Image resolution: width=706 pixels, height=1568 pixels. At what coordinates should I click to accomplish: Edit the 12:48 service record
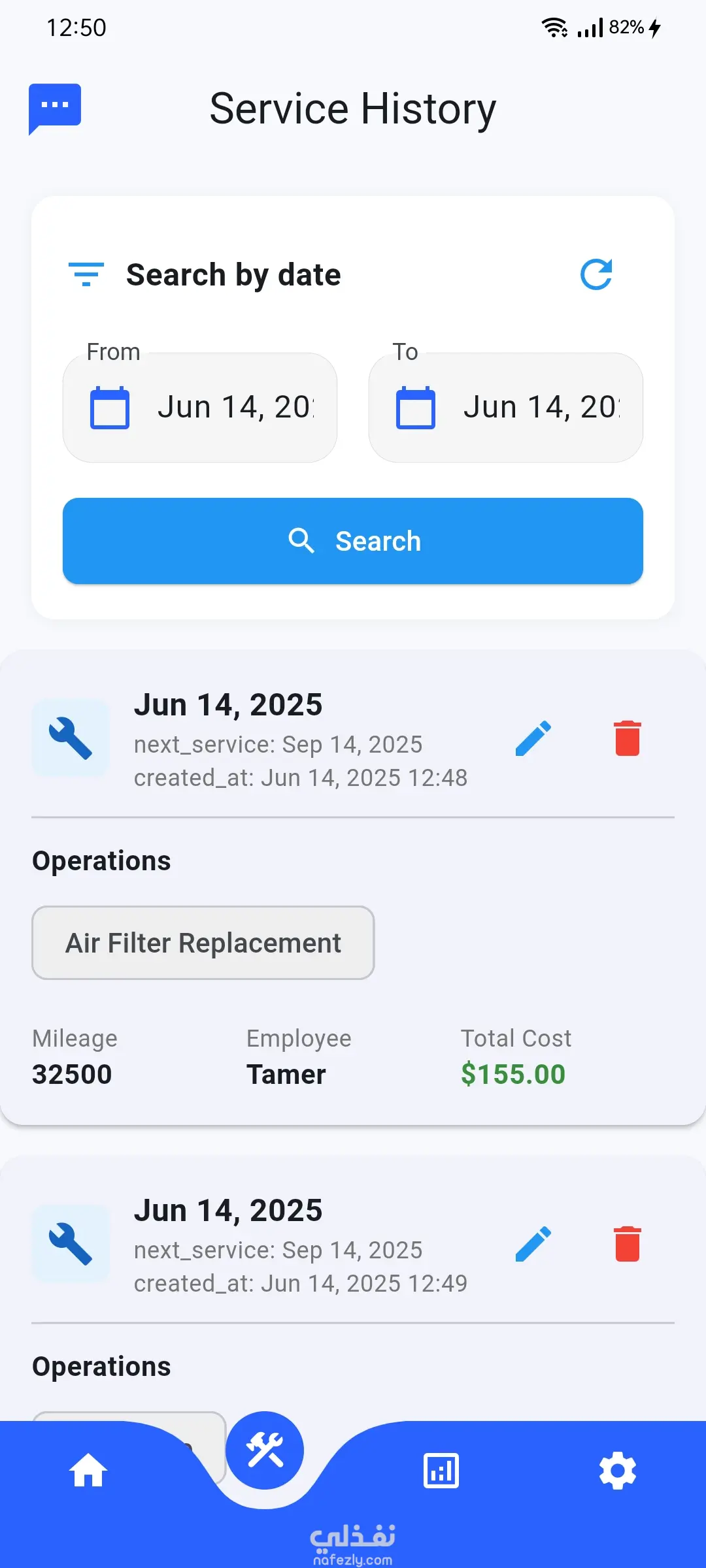[533, 738]
